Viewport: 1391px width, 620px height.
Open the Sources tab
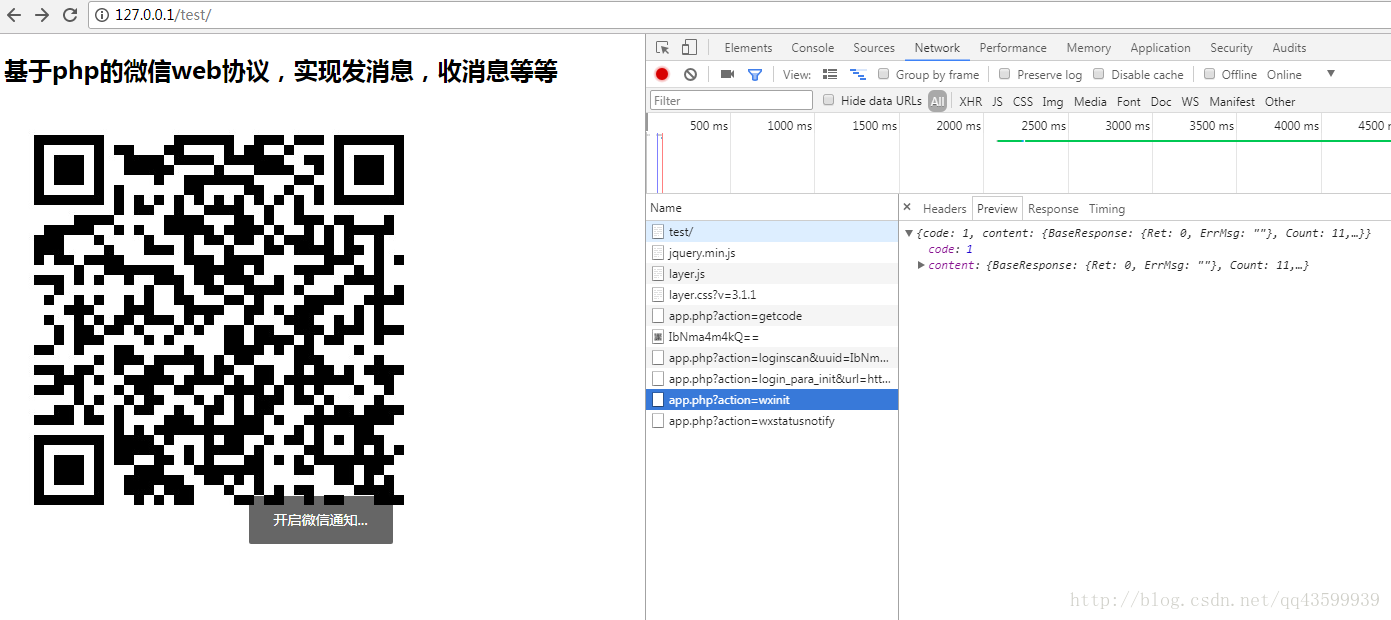(x=874, y=47)
